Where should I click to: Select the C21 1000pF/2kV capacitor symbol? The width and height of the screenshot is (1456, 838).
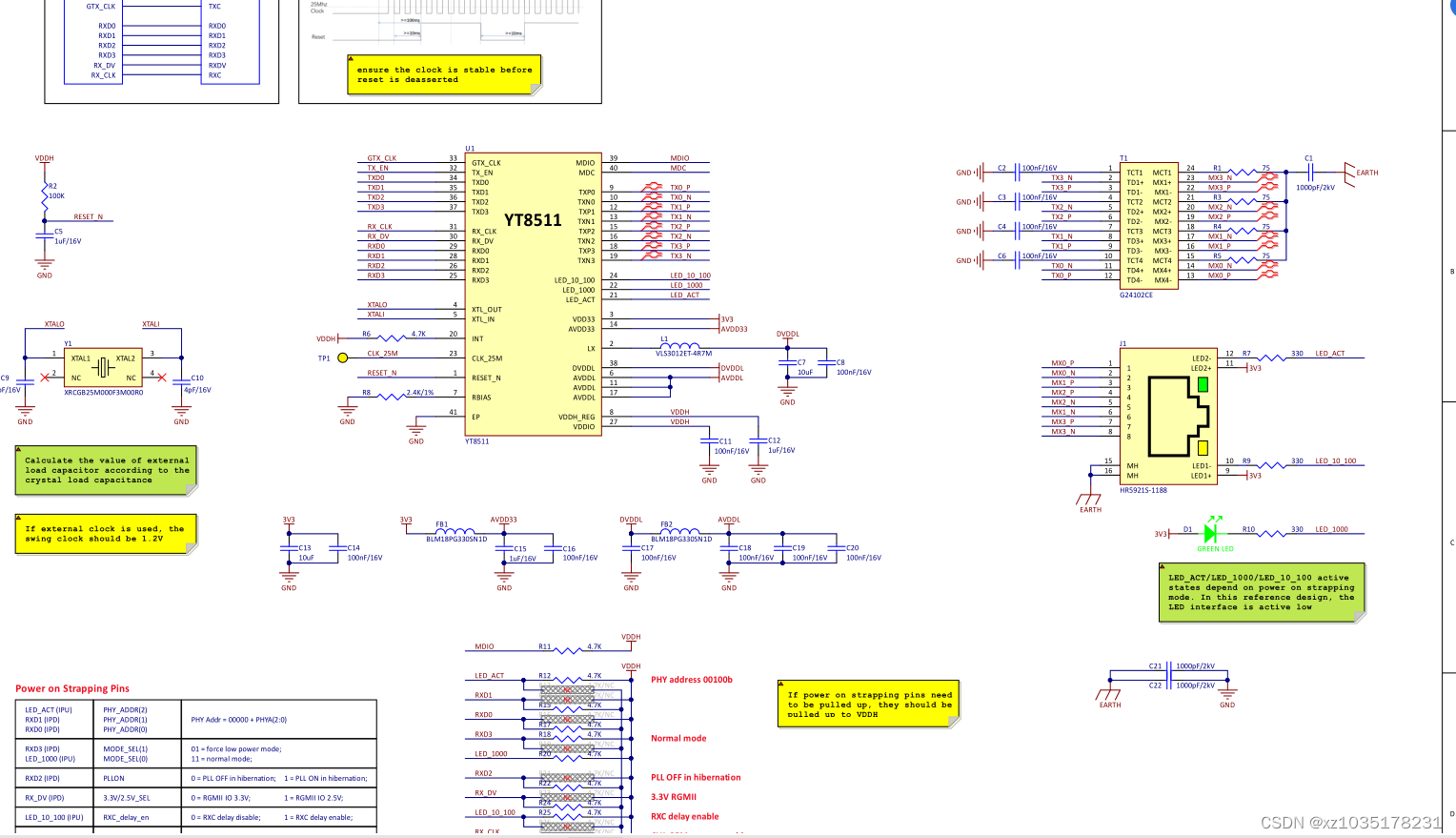pyautogui.click(x=1170, y=671)
